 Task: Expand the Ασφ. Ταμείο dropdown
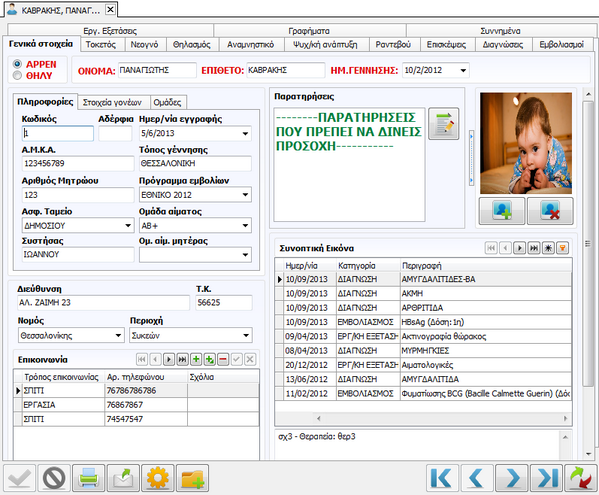point(128,225)
